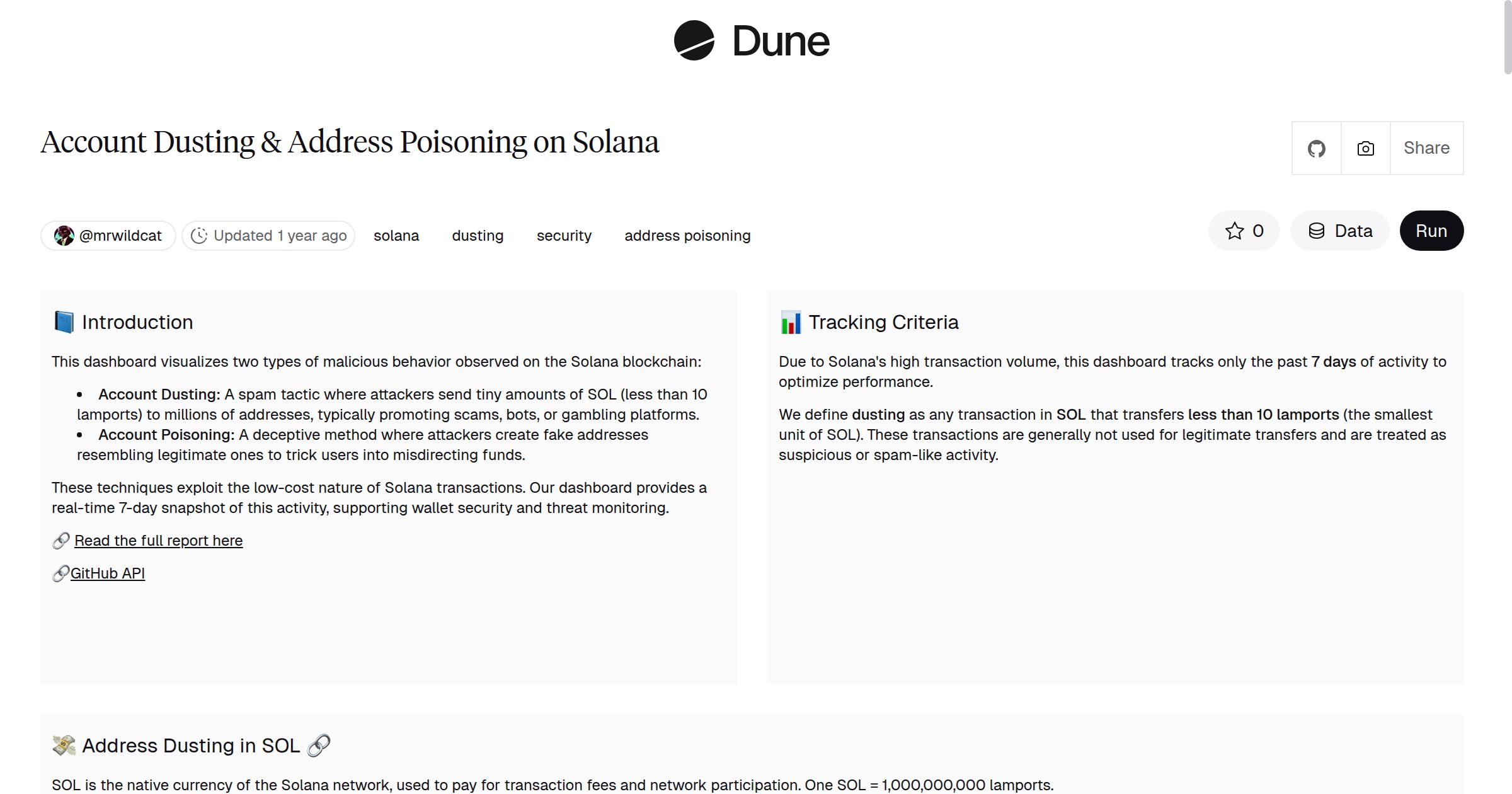
Task: Click the Dune logo to go home
Action: 751,40
